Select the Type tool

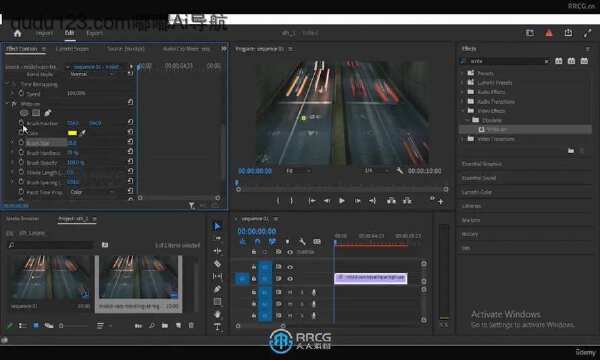[x=217, y=327]
